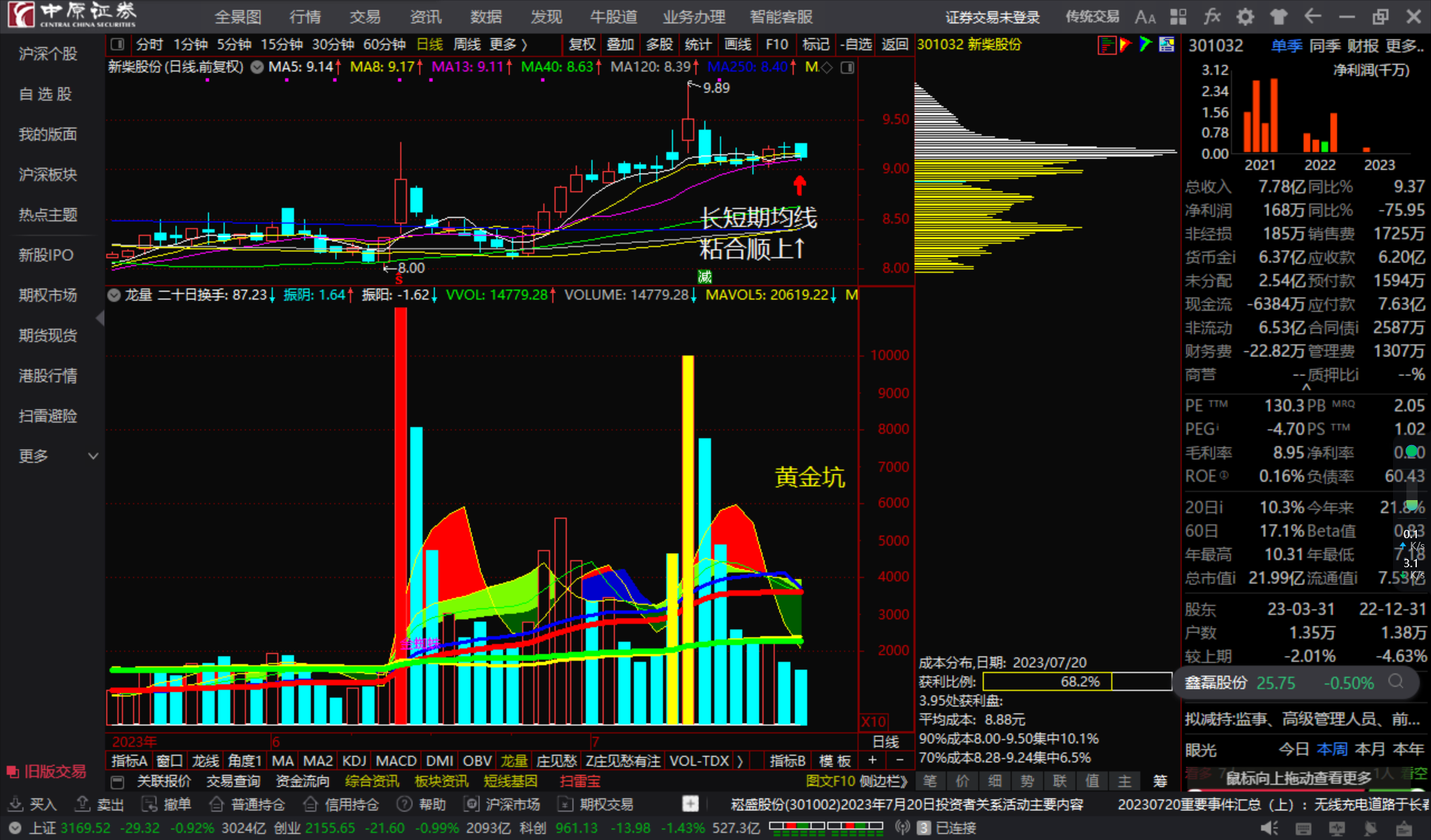Viewport: 1431px width, 840px height.
Task: Toggle the bottom panel icon beside 关联报价
Action: pos(117,781)
